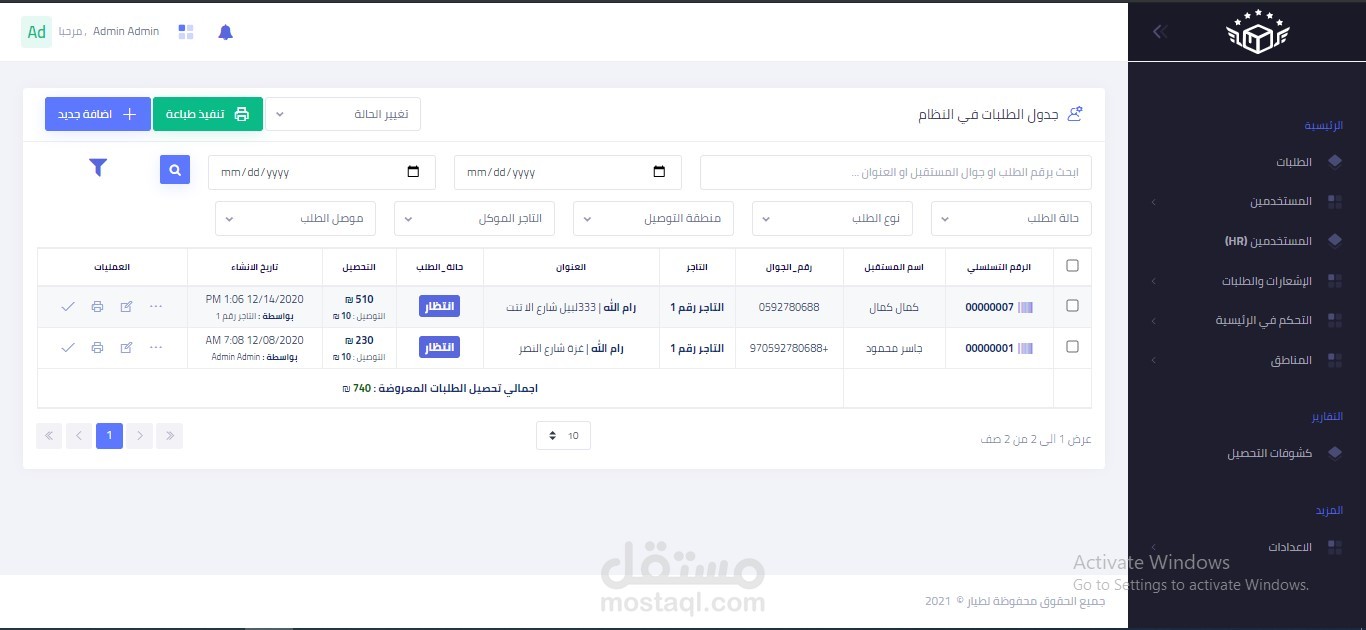The height and width of the screenshot is (630, 1366).
Task: Open the grid apps icon in header
Action: 186,32
